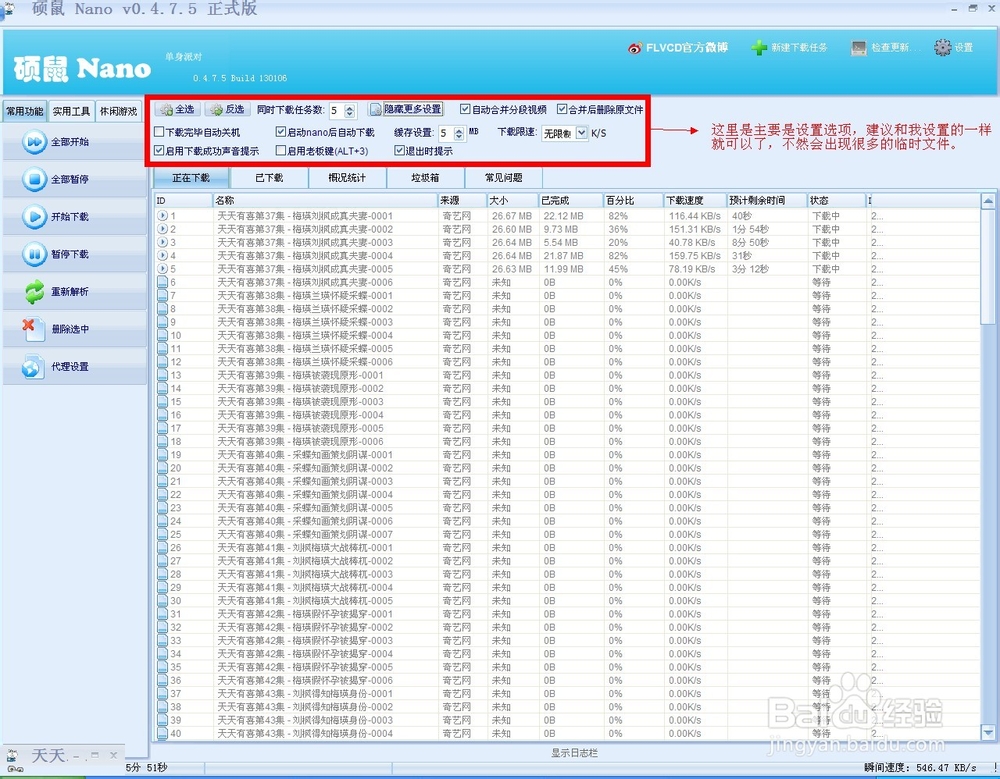Click the 反选 button

click(227, 110)
